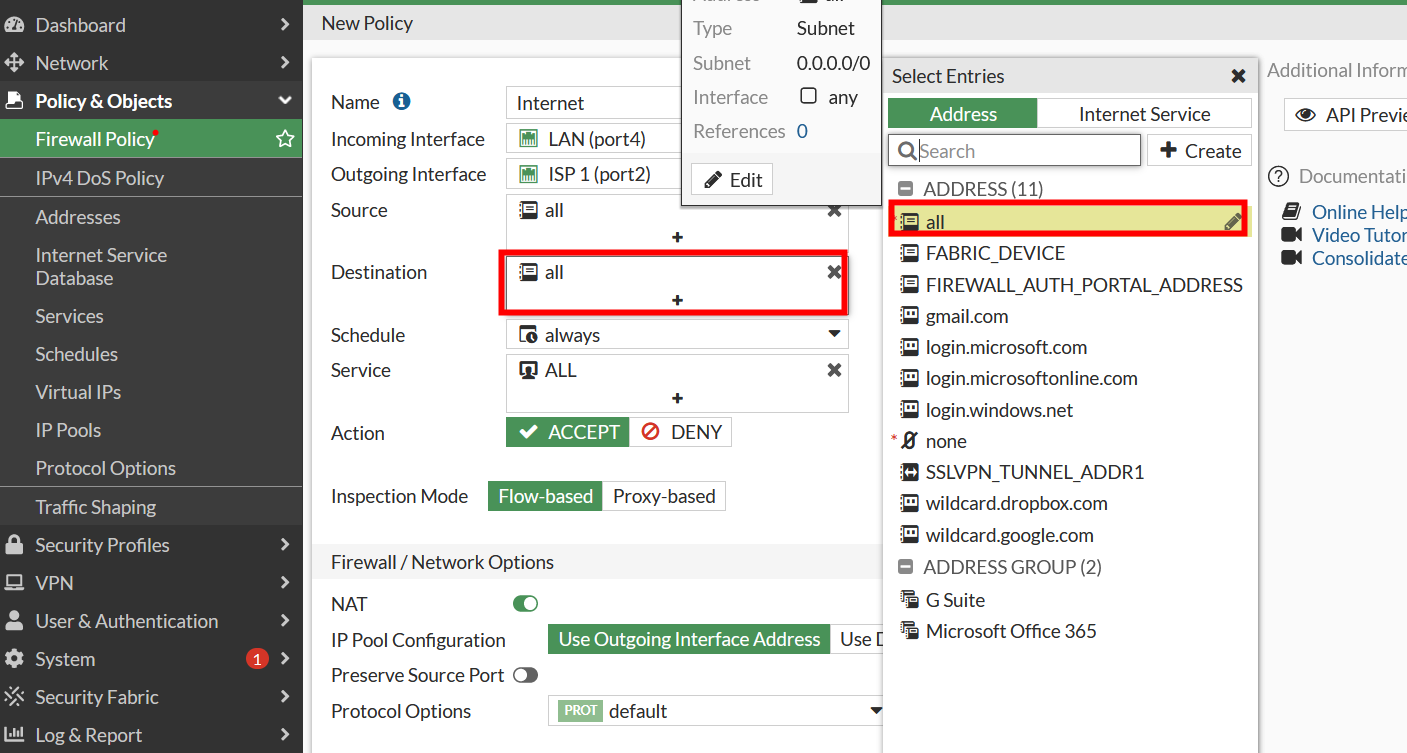Click the Create button
This screenshot has height=753, width=1407.
click(x=1199, y=151)
